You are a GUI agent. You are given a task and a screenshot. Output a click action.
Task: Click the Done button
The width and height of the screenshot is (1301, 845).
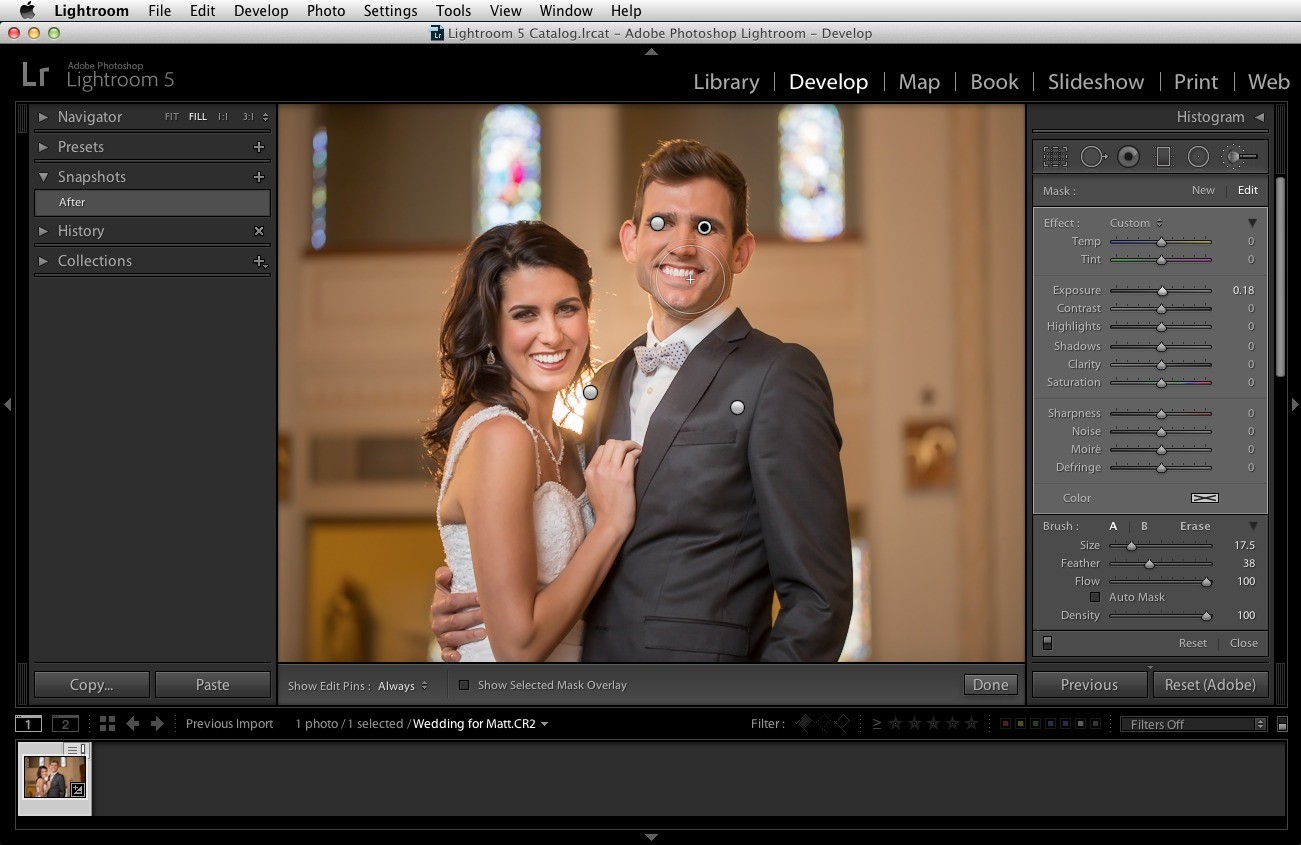pyautogui.click(x=990, y=685)
